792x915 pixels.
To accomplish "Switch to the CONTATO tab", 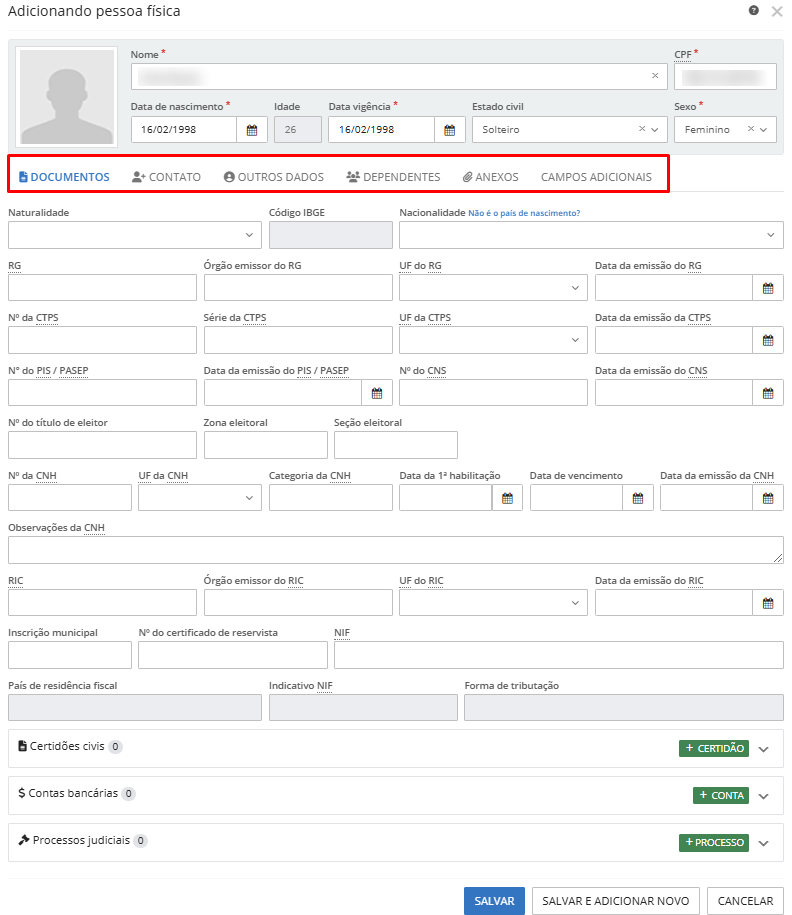I will click(x=166, y=177).
